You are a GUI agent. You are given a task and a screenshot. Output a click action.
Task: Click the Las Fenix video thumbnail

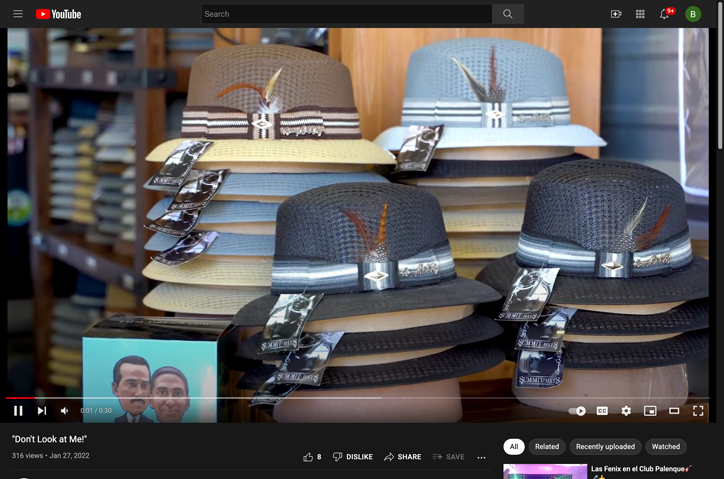click(x=545, y=472)
